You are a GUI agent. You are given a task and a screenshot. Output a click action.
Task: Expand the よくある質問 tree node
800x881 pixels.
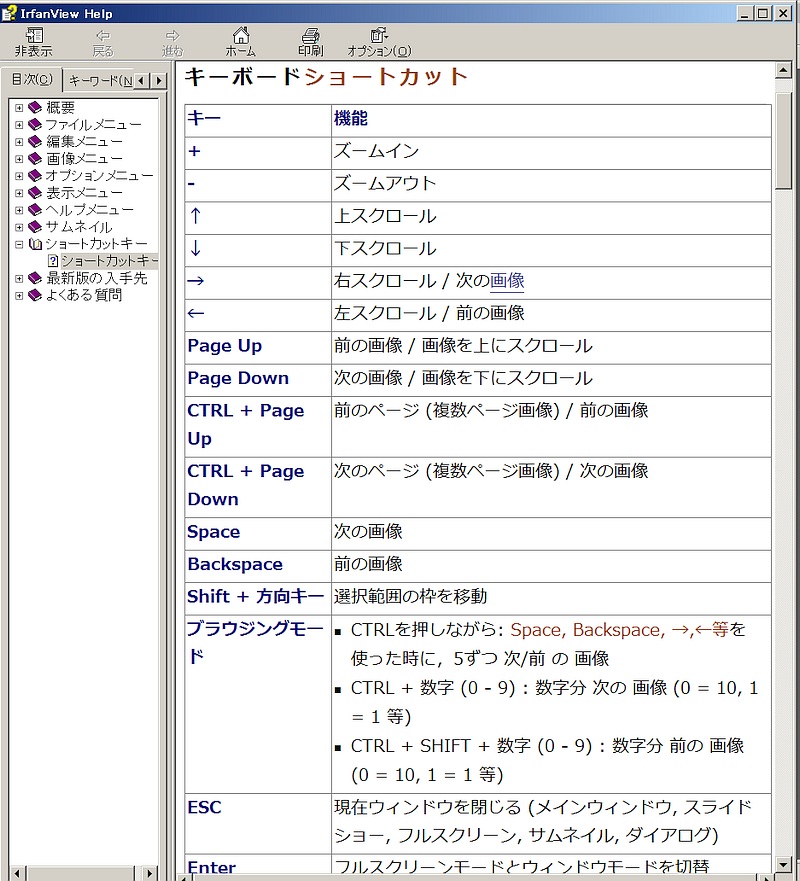pyautogui.click(x=19, y=295)
